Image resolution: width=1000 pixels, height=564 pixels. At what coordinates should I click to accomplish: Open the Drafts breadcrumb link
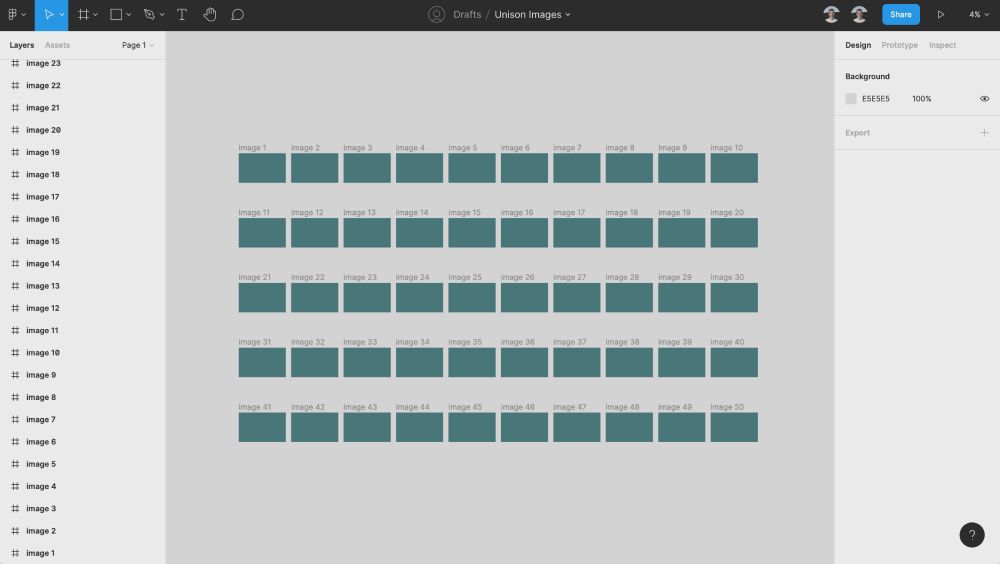coord(467,15)
